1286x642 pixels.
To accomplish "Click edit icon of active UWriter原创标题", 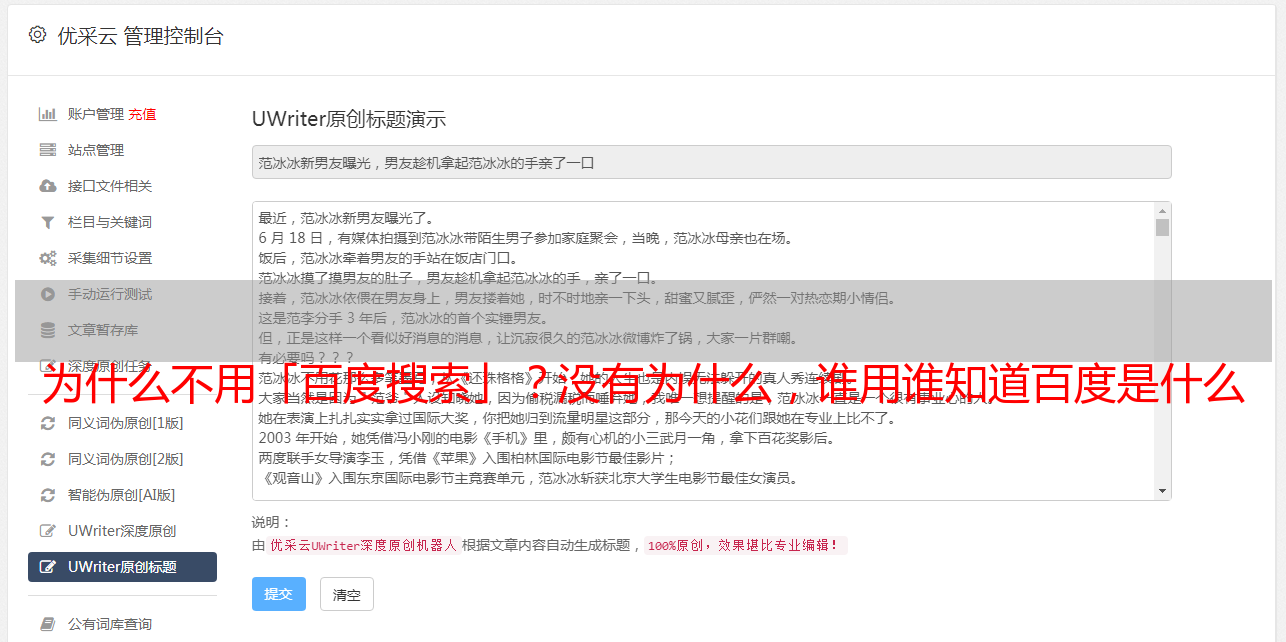I will [x=47, y=567].
